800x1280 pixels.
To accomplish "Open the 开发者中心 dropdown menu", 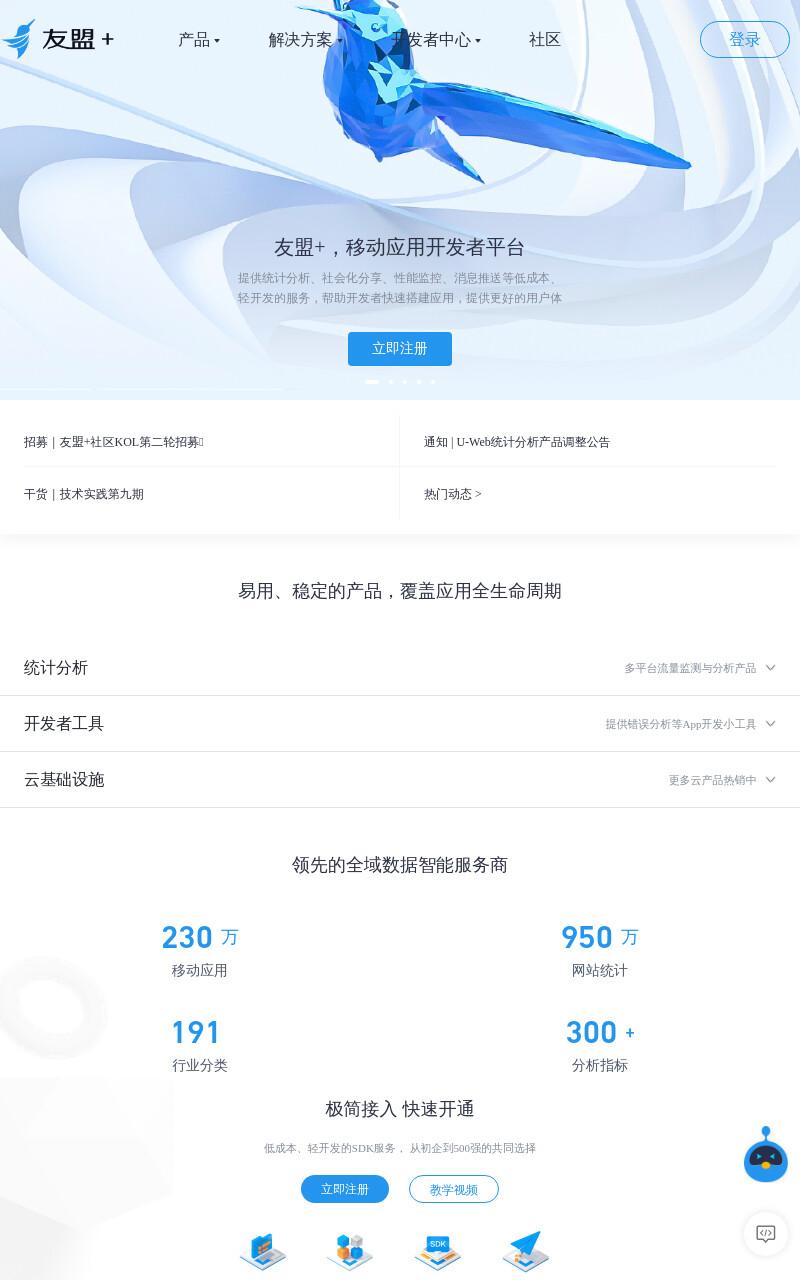I will tap(436, 40).
